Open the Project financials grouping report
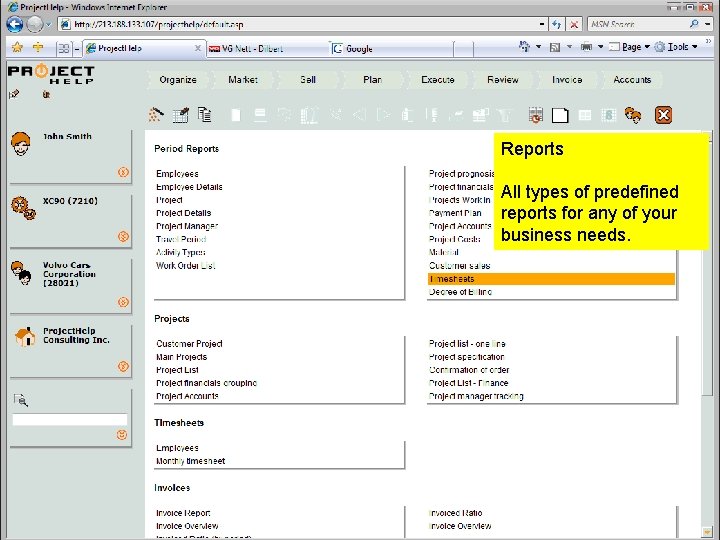Image resolution: width=720 pixels, height=540 pixels. tap(206, 383)
